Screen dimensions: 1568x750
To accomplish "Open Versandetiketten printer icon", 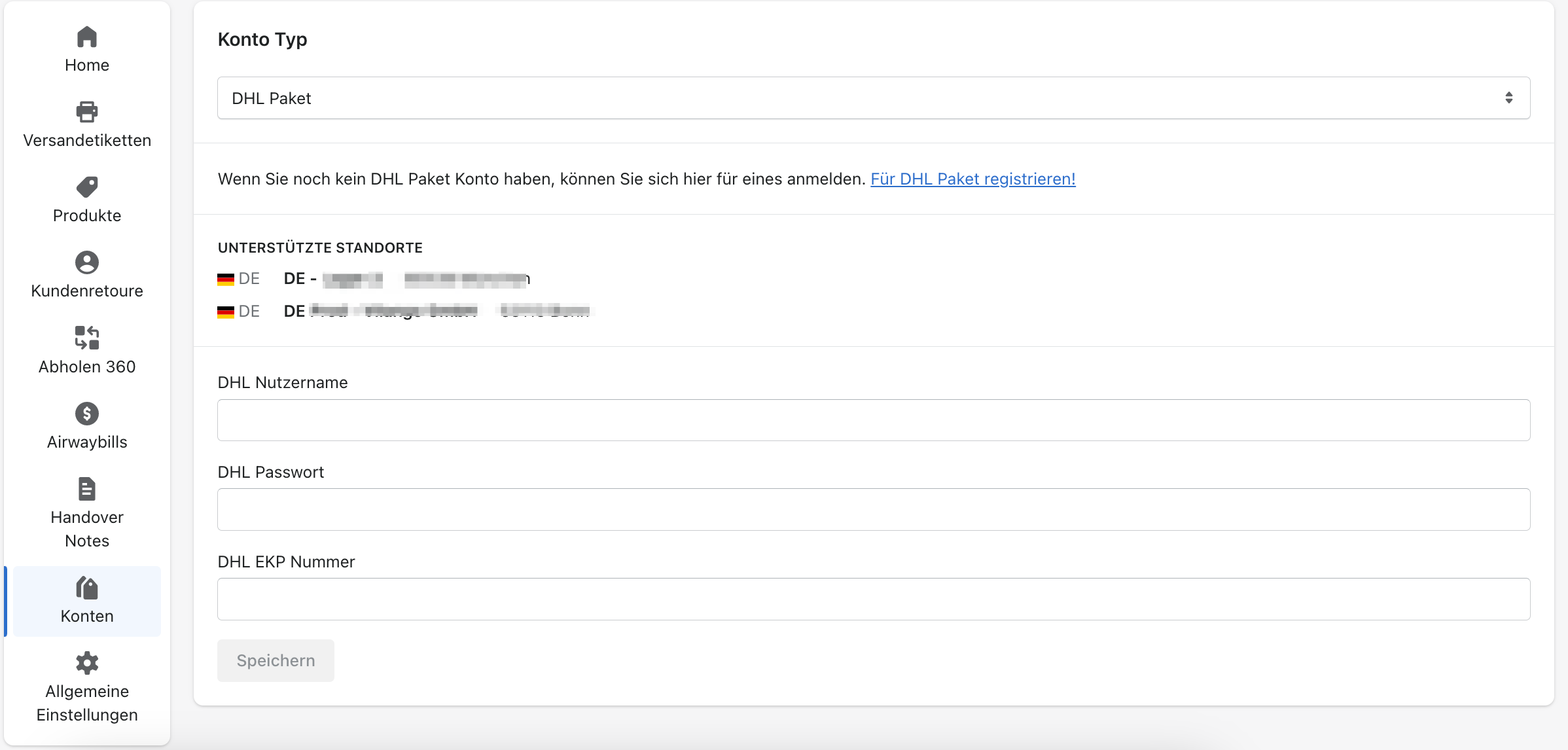I will point(86,112).
